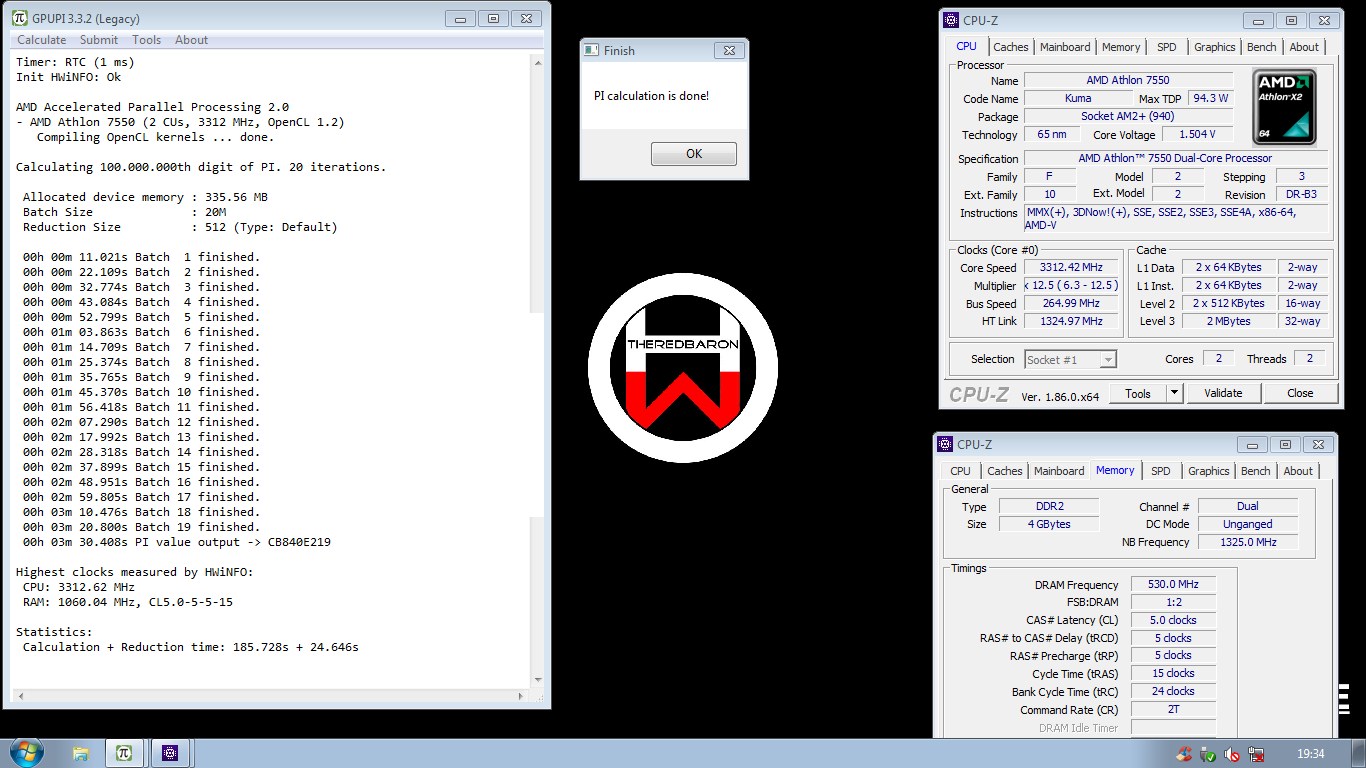Open the Memory tab in top CPU-Z
This screenshot has width=1366, height=768.
click(x=1121, y=47)
